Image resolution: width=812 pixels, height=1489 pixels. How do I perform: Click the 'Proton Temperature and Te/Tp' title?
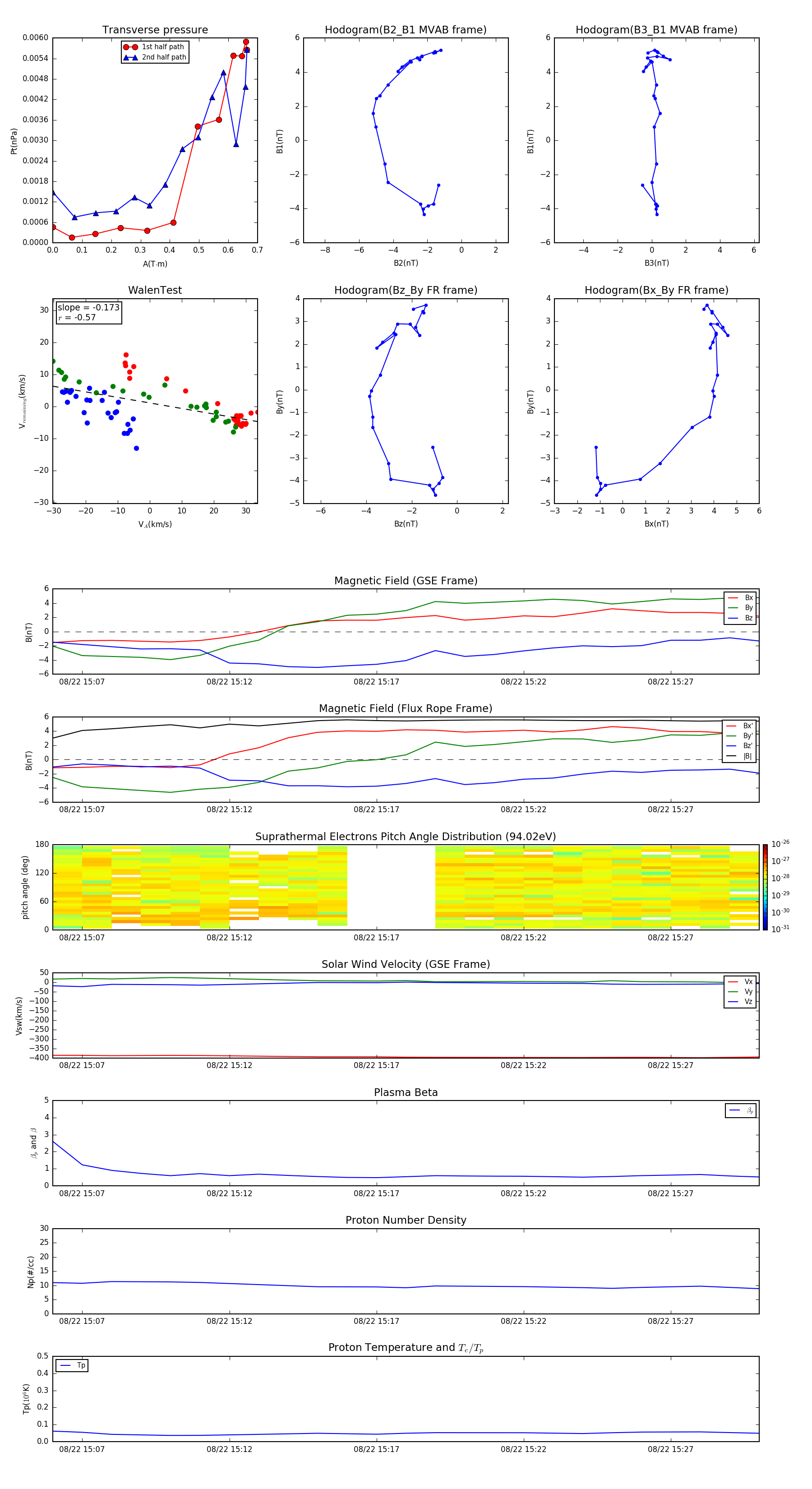click(406, 1348)
